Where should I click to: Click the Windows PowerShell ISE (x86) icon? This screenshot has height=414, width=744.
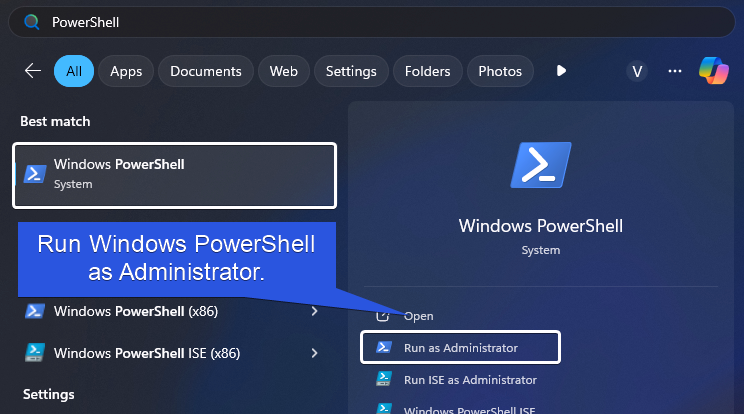[35, 353]
